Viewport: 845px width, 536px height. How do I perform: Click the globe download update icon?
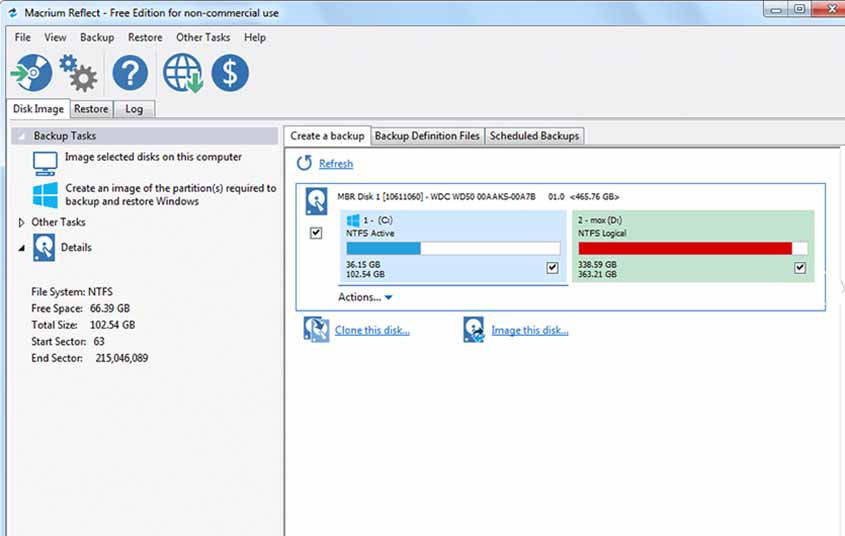tap(183, 73)
